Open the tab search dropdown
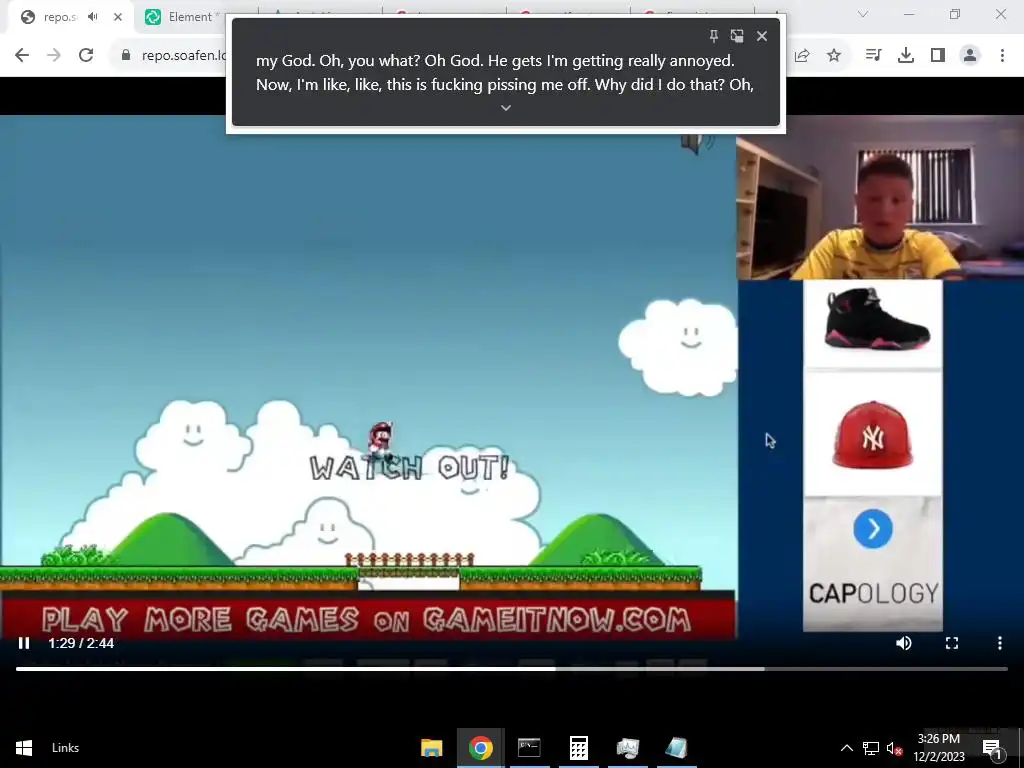The height and width of the screenshot is (768, 1024). [863, 14]
